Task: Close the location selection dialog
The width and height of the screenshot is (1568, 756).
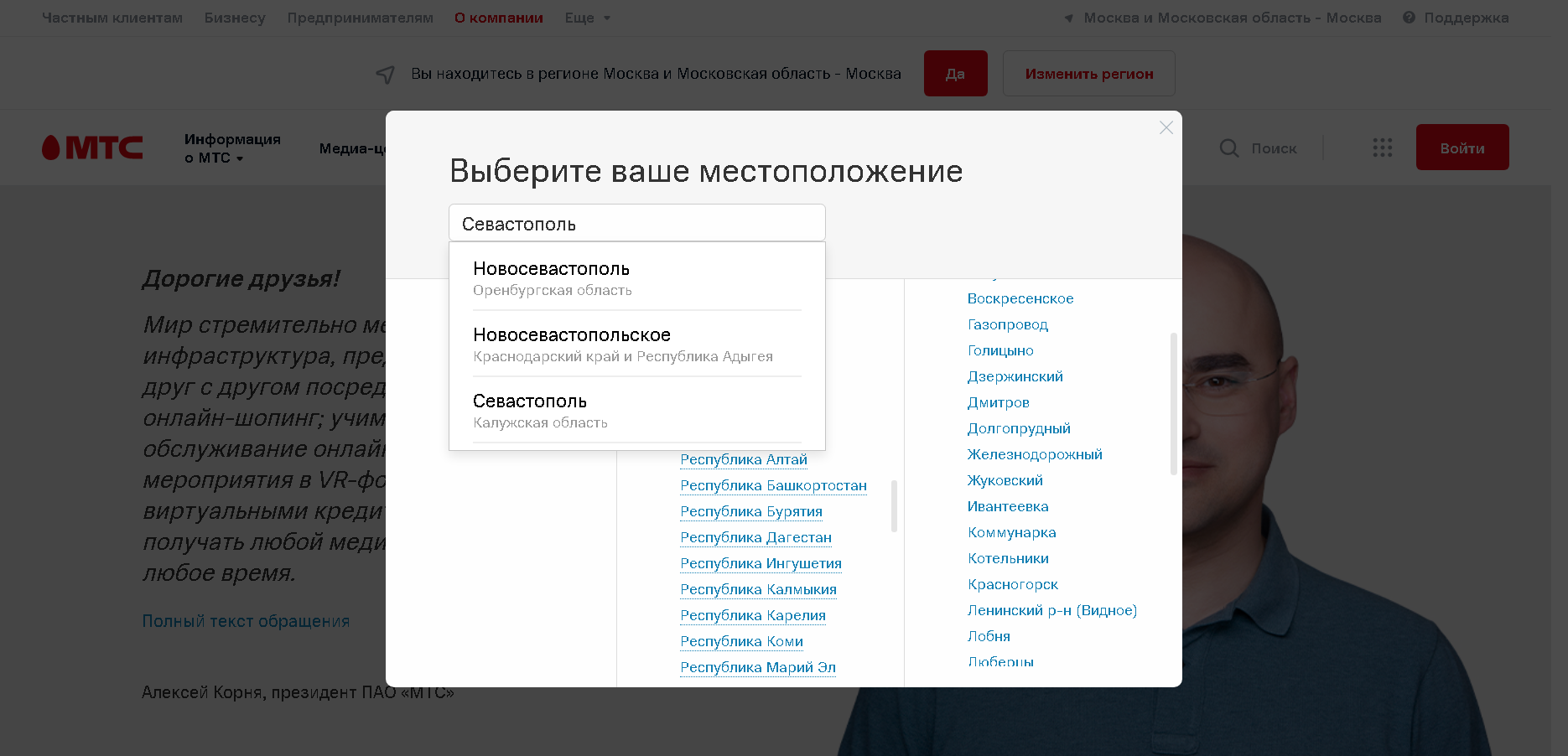Action: coord(1166,127)
